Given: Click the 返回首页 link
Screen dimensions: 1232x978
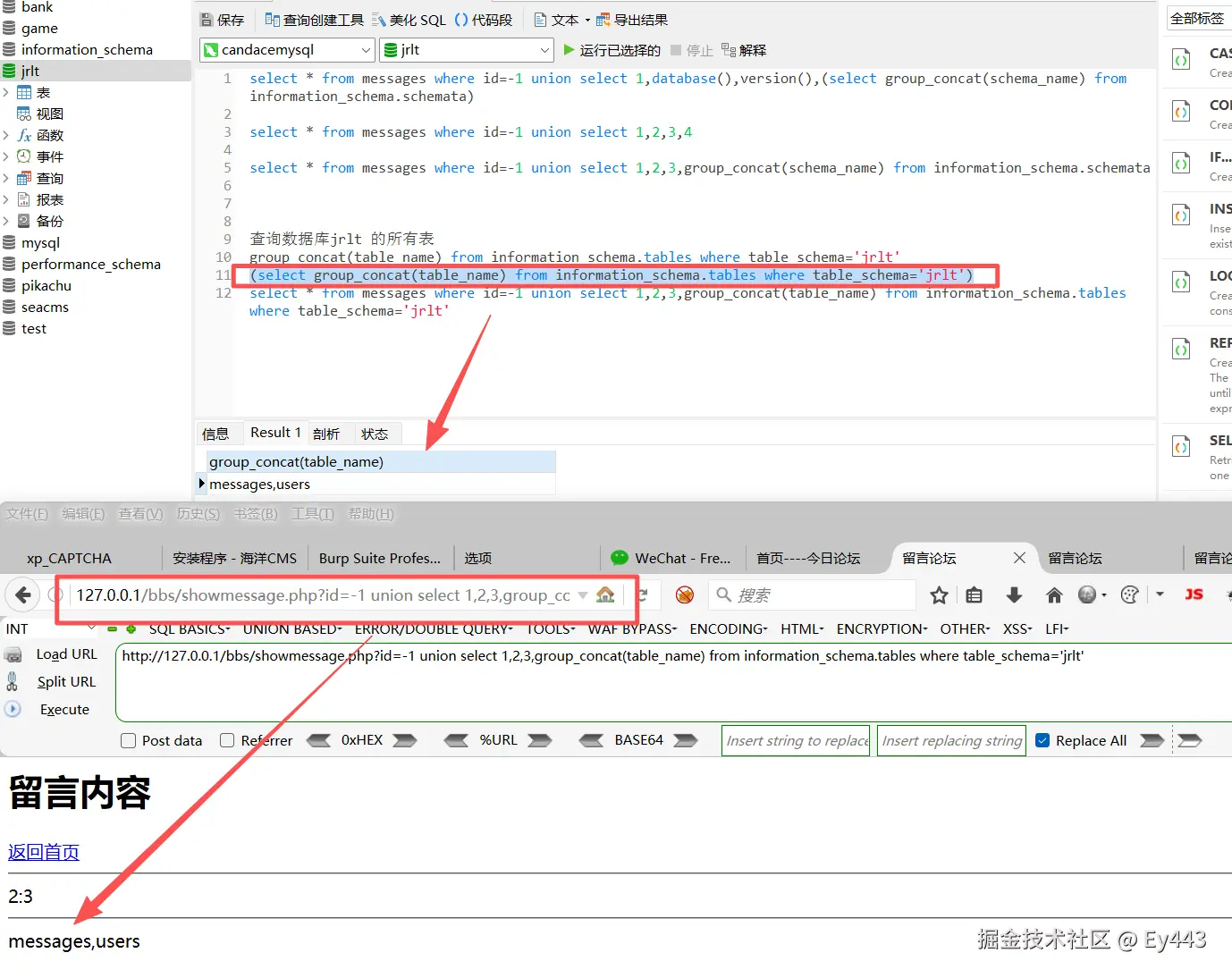Looking at the screenshot, I should click(44, 852).
